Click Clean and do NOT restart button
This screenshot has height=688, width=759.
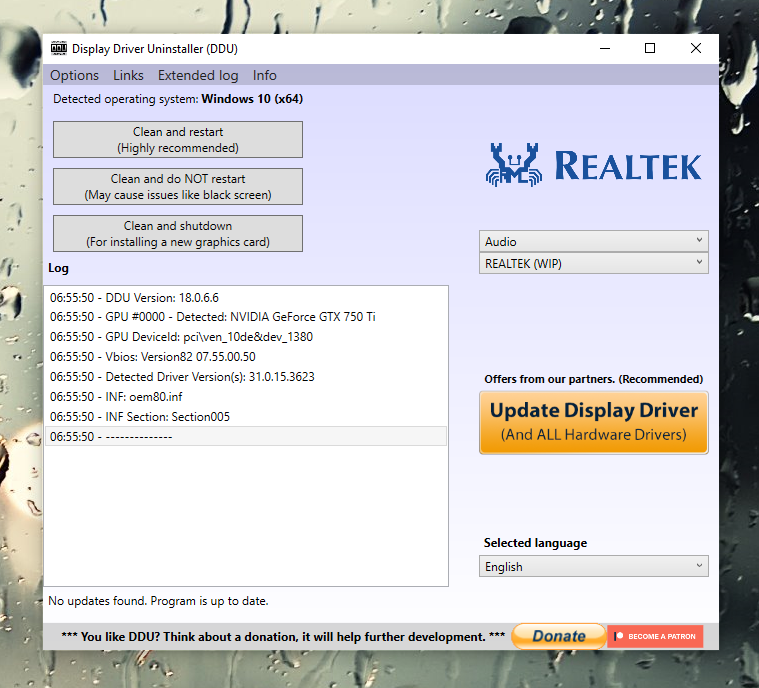tap(178, 186)
